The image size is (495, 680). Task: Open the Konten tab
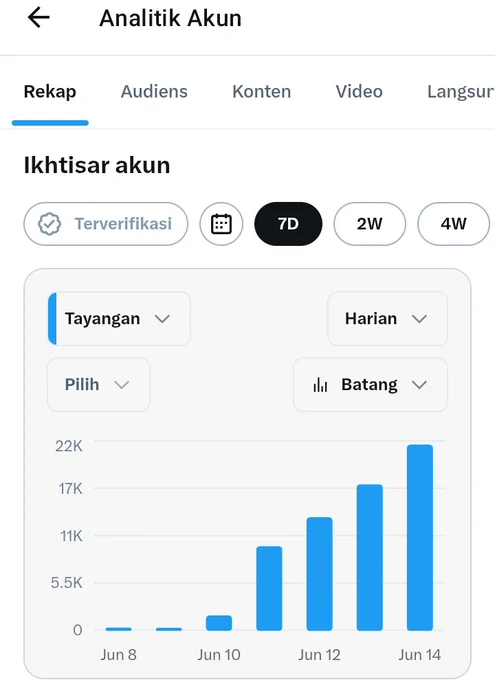click(262, 92)
